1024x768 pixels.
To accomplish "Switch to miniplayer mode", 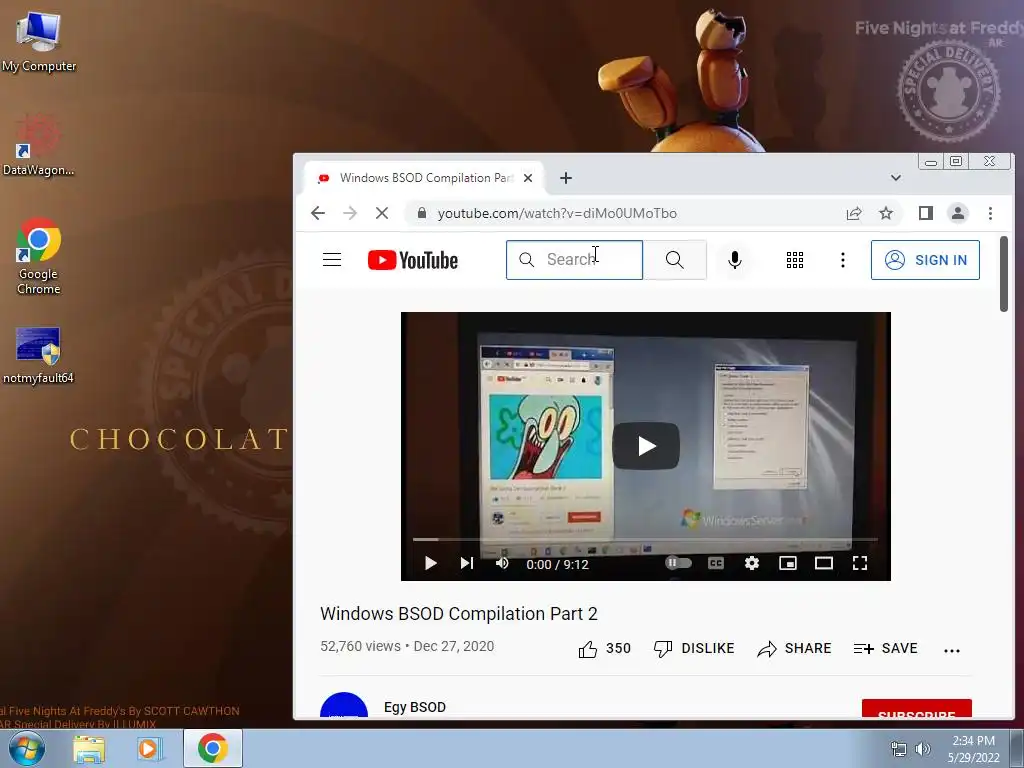I will pos(788,563).
